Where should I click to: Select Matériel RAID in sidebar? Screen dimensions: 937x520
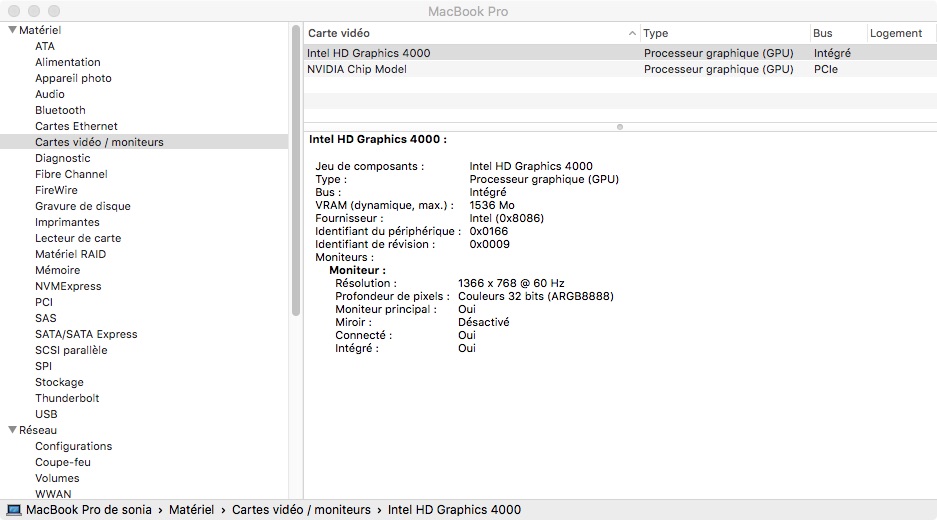[71, 254]
